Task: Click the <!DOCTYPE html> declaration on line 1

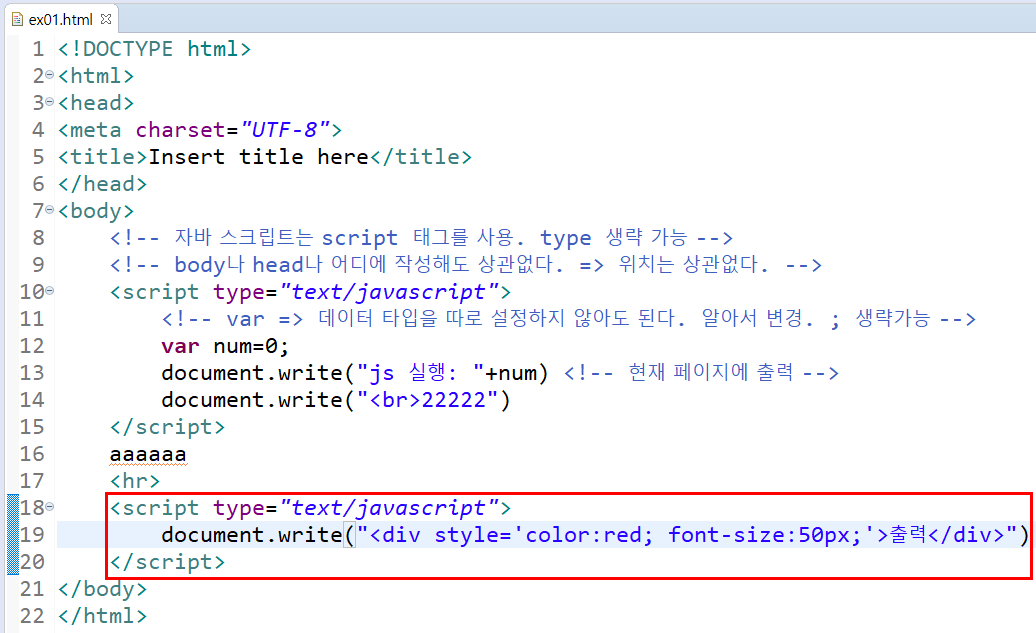Action: tap(155, 49)
